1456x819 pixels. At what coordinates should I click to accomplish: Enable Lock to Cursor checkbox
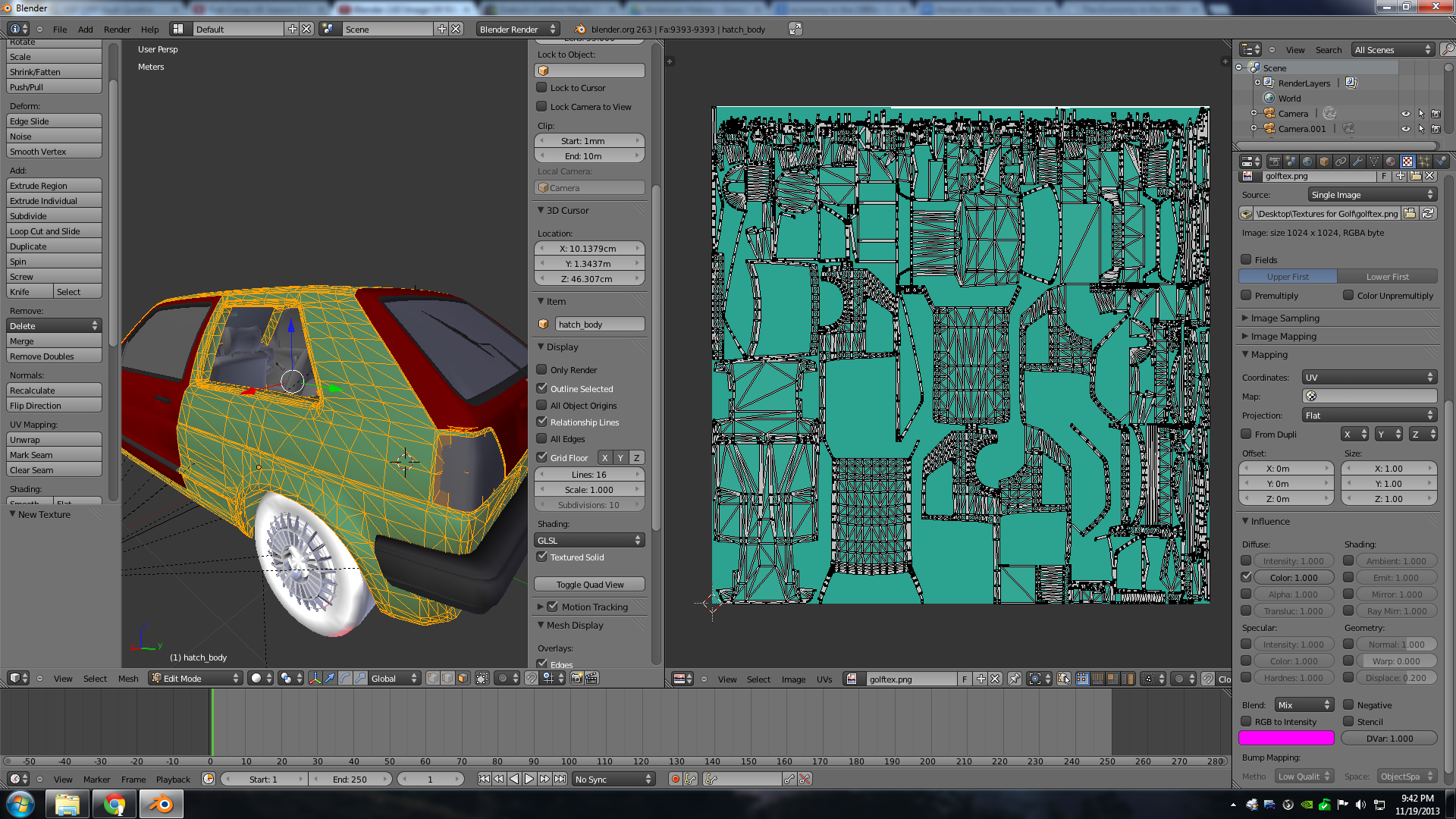pyautogui.click(x=541, y=87)
